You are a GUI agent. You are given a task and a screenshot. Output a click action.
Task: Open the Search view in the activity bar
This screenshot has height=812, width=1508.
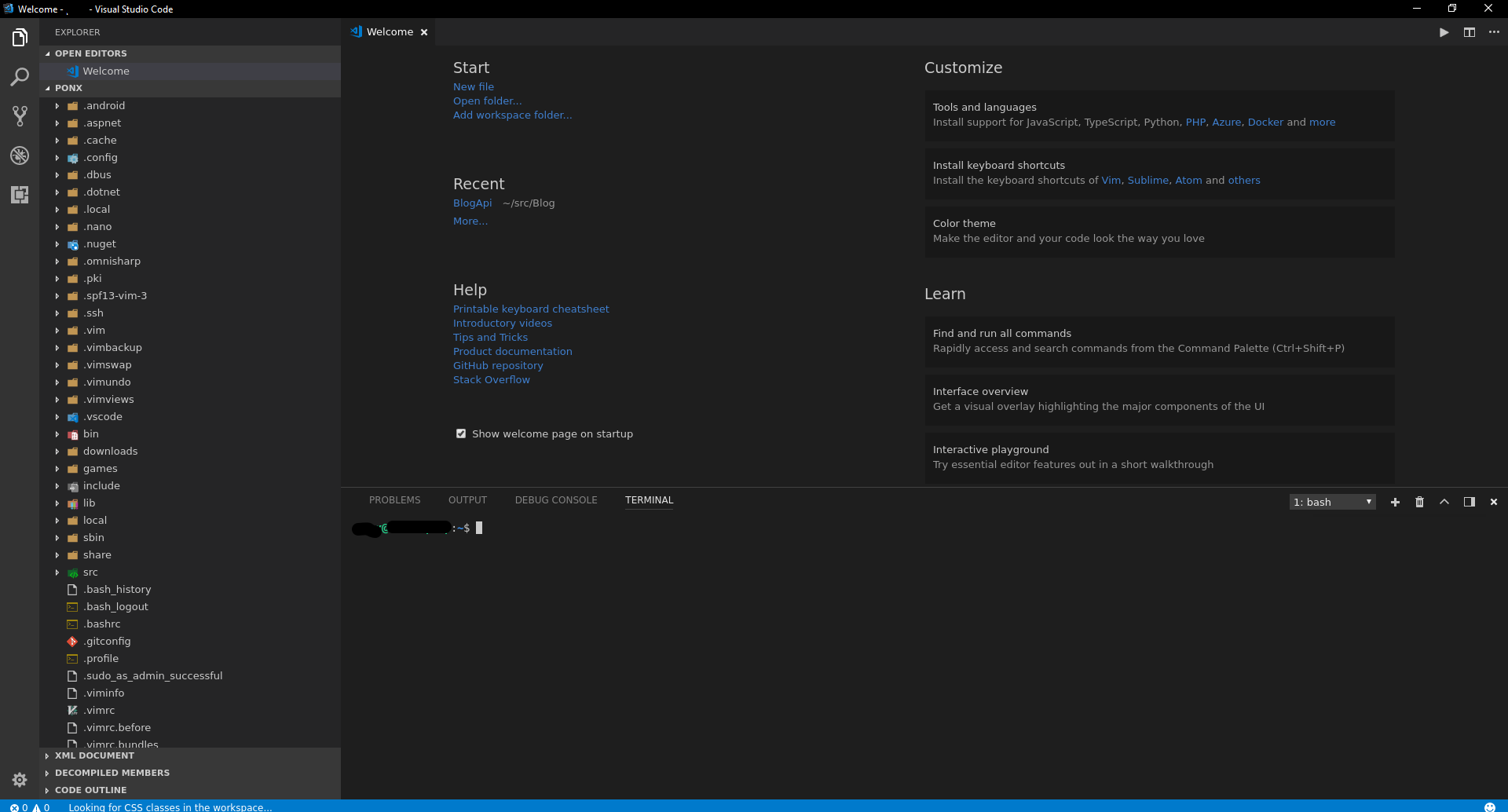[20, 76]
